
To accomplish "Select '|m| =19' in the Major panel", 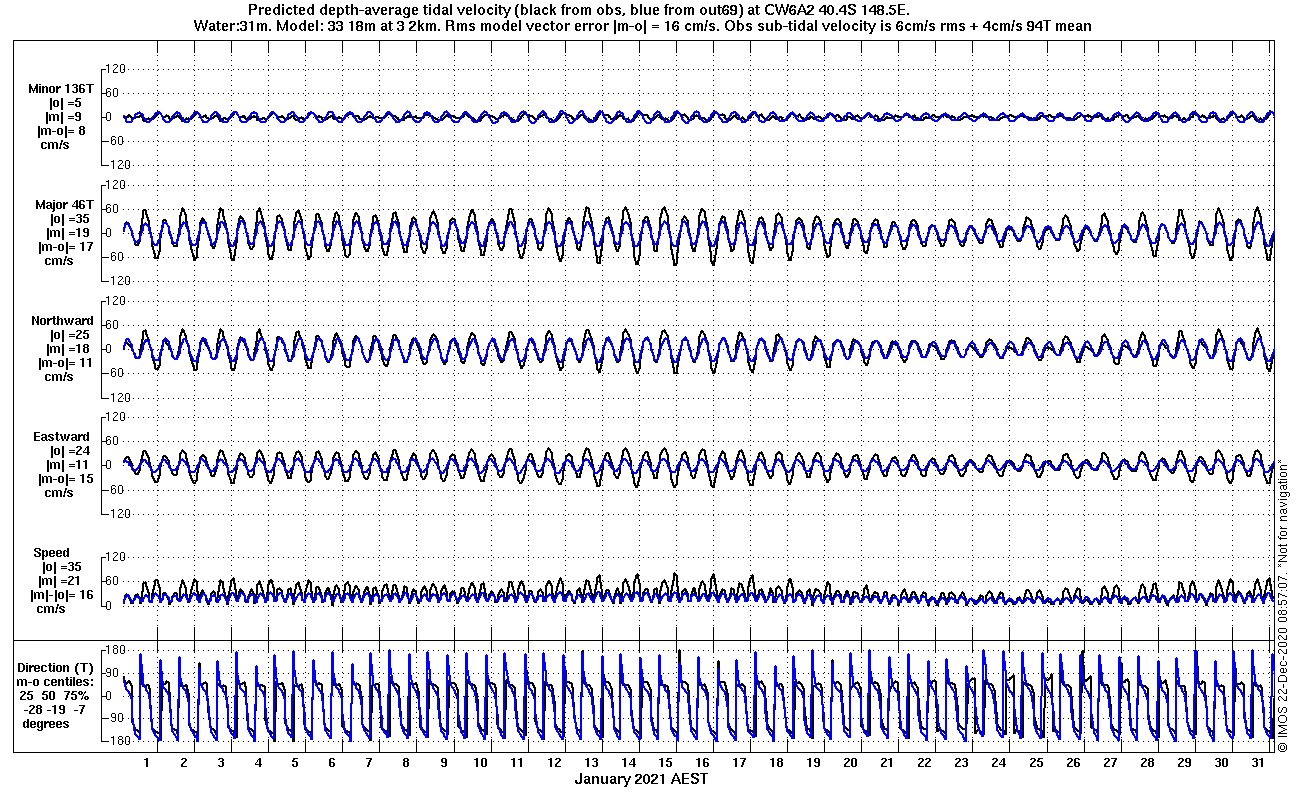I will (68, 233).
